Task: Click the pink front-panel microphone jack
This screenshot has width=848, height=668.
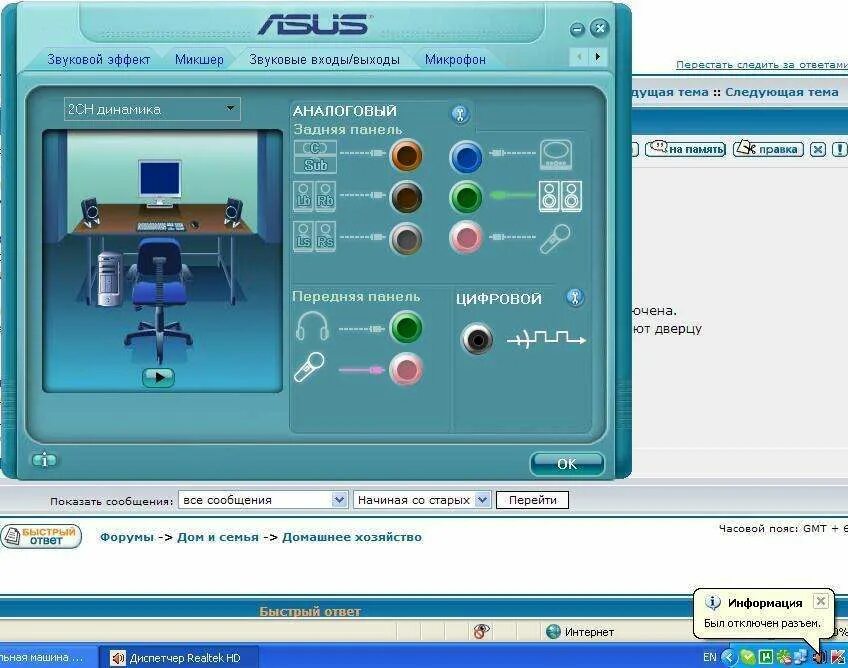Action: click(x=404, y=370)
